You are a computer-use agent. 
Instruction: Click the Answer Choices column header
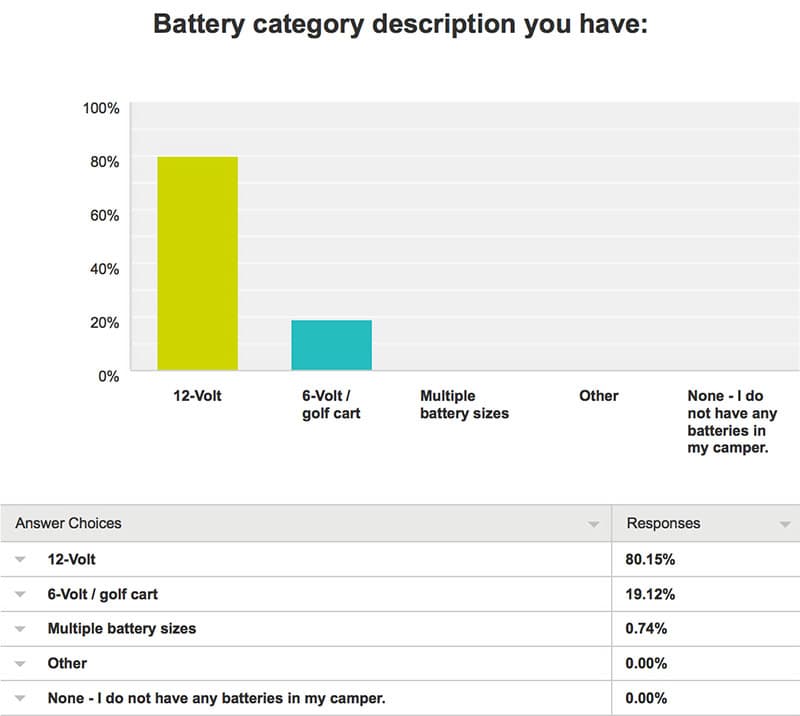pos(68,523)
